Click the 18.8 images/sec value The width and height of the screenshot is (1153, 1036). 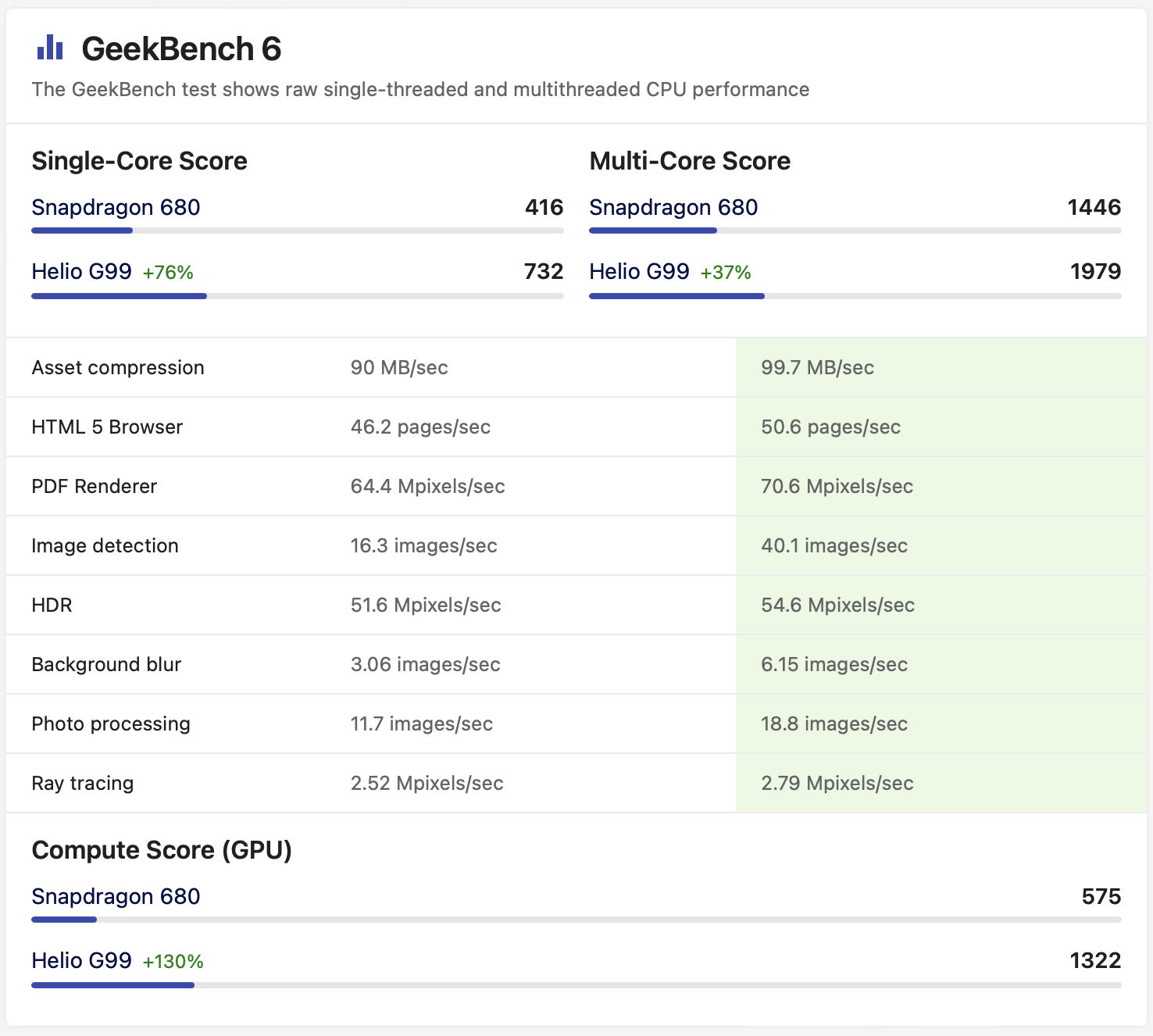[834, 723]
